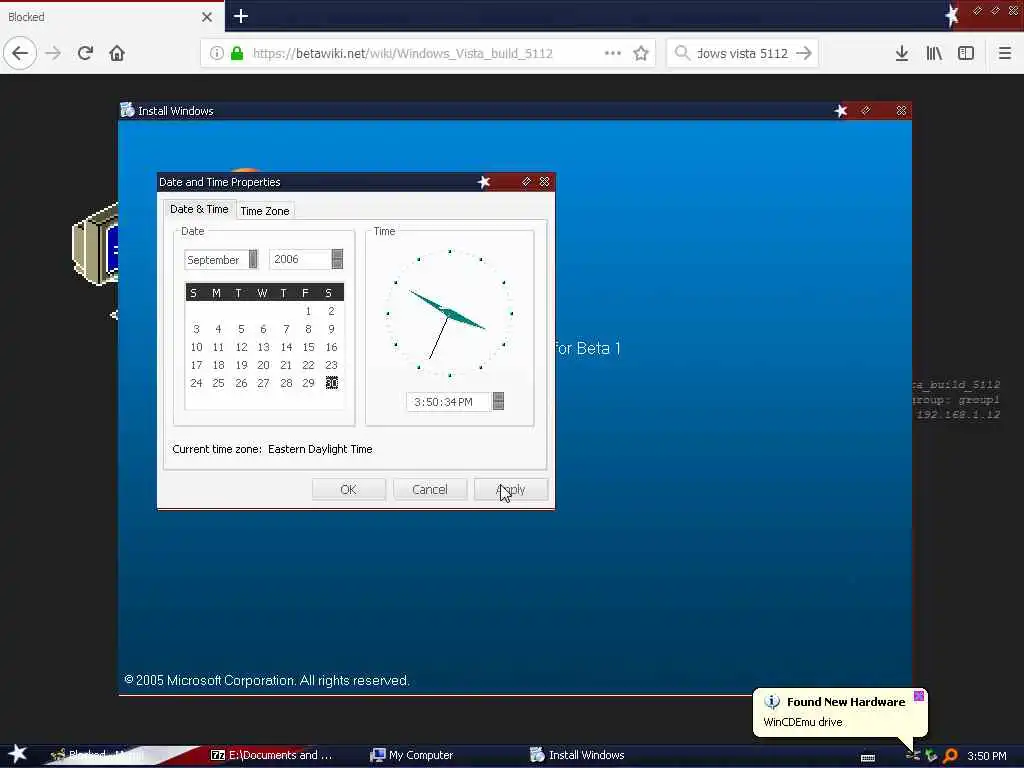
Task: Adjust the 2006 year spinner
Action: tap(337, 259)
